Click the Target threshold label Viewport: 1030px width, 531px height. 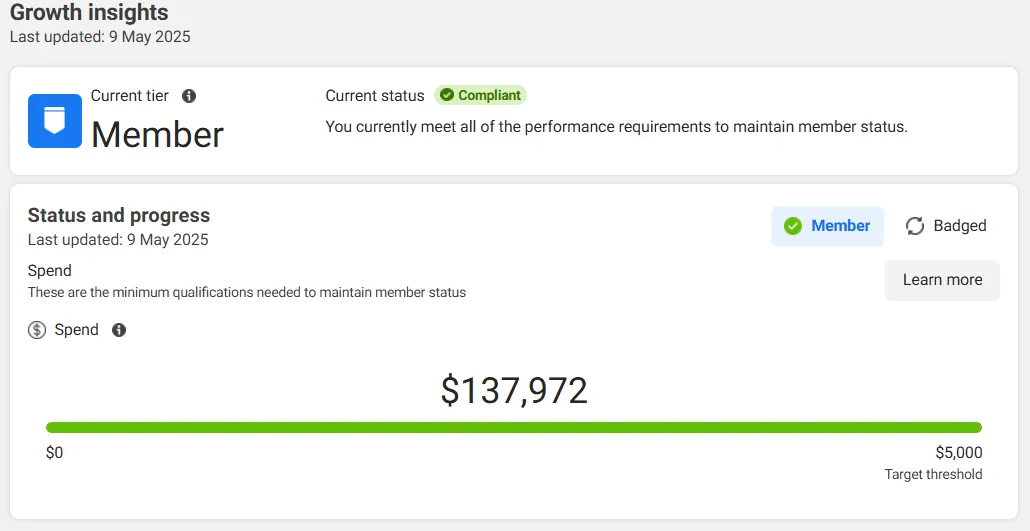(x=933, y=474)
